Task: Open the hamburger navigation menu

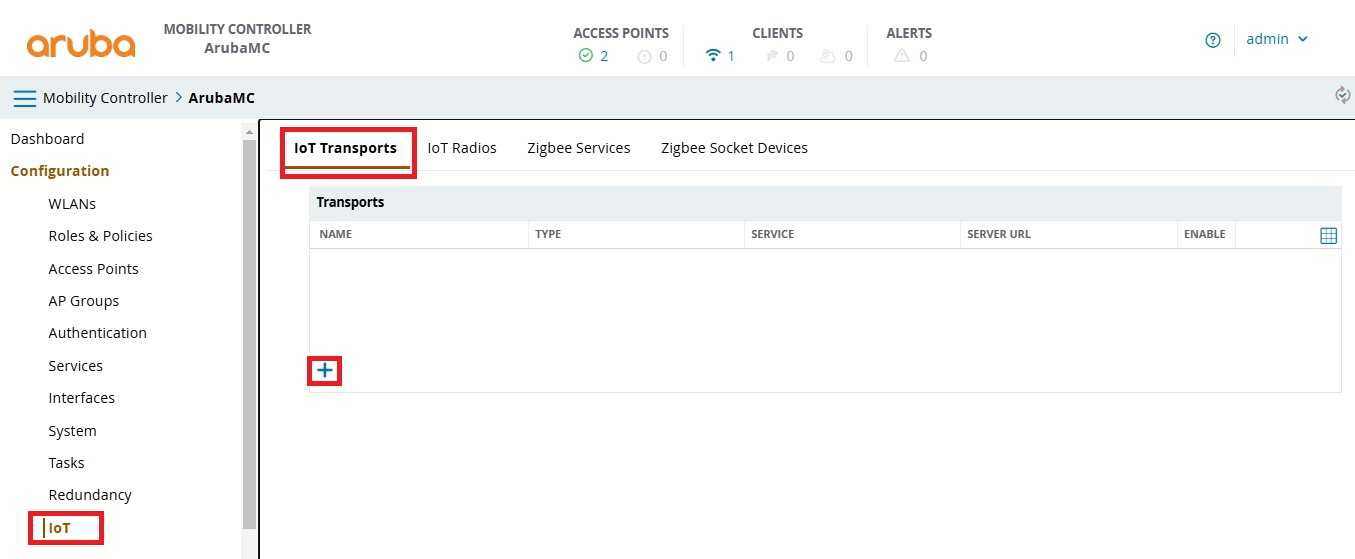Action: 24,98
